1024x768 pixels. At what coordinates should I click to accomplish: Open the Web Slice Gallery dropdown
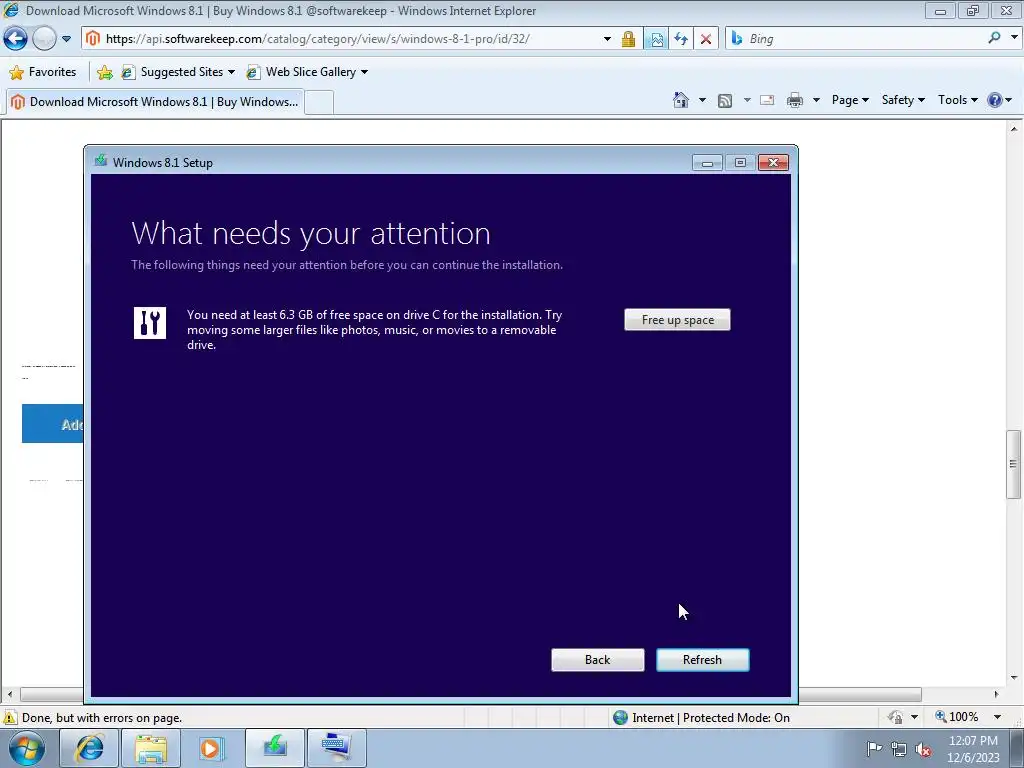click(307, 72)
